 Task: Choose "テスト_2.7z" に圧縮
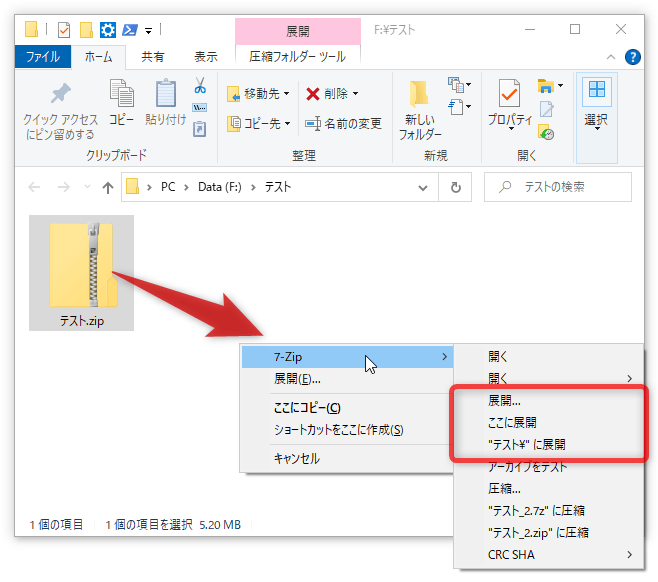[x=548, y=511]
